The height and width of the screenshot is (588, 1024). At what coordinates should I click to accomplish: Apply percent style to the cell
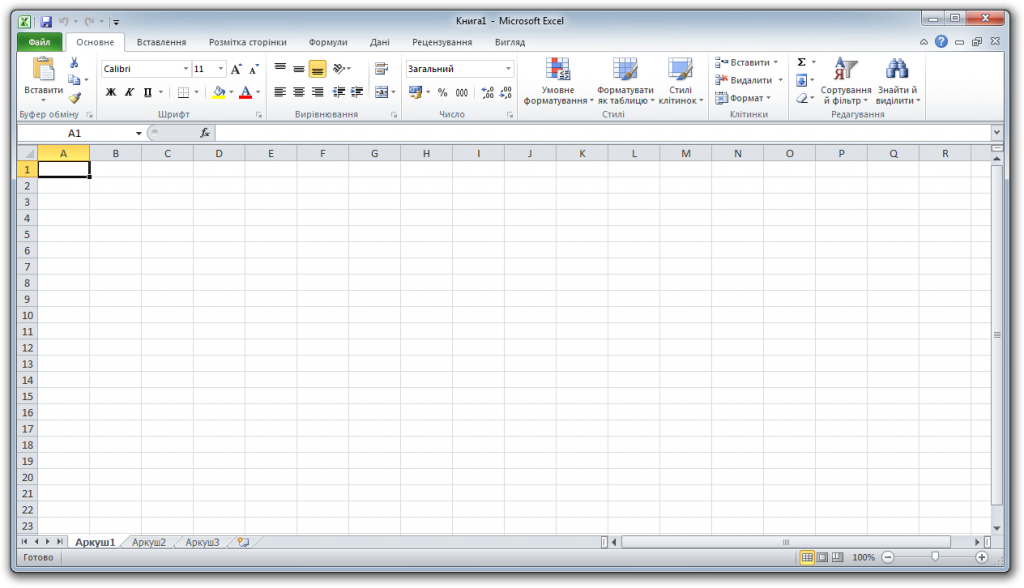click(x=443, y=93)
